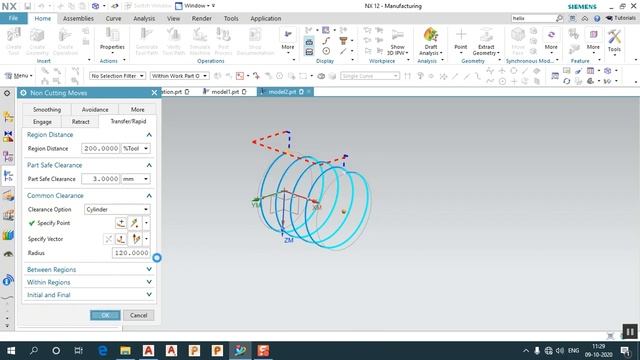Open the Assembly Navigator sidebar icon

tap(8, 117)
